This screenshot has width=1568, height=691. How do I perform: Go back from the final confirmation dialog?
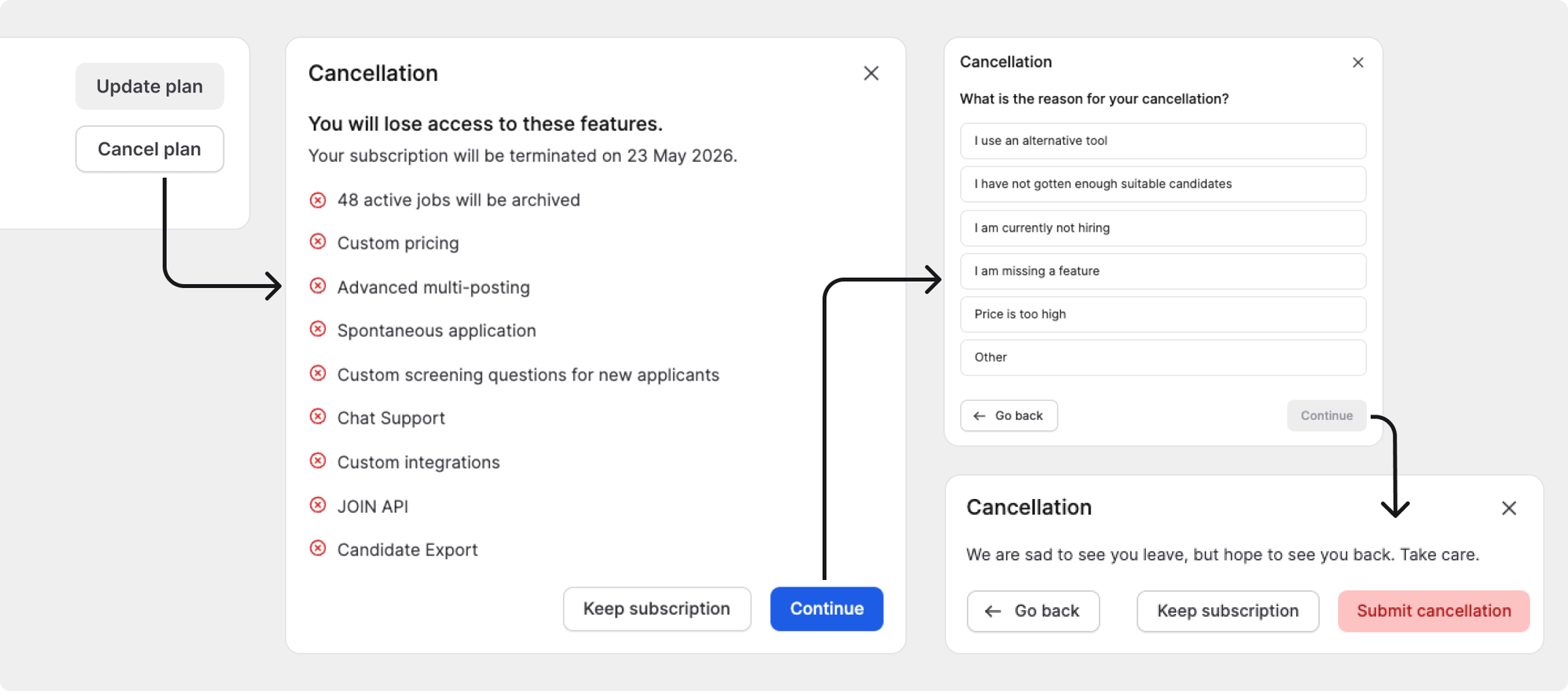pyautogui.click(x=1032, y=611)
